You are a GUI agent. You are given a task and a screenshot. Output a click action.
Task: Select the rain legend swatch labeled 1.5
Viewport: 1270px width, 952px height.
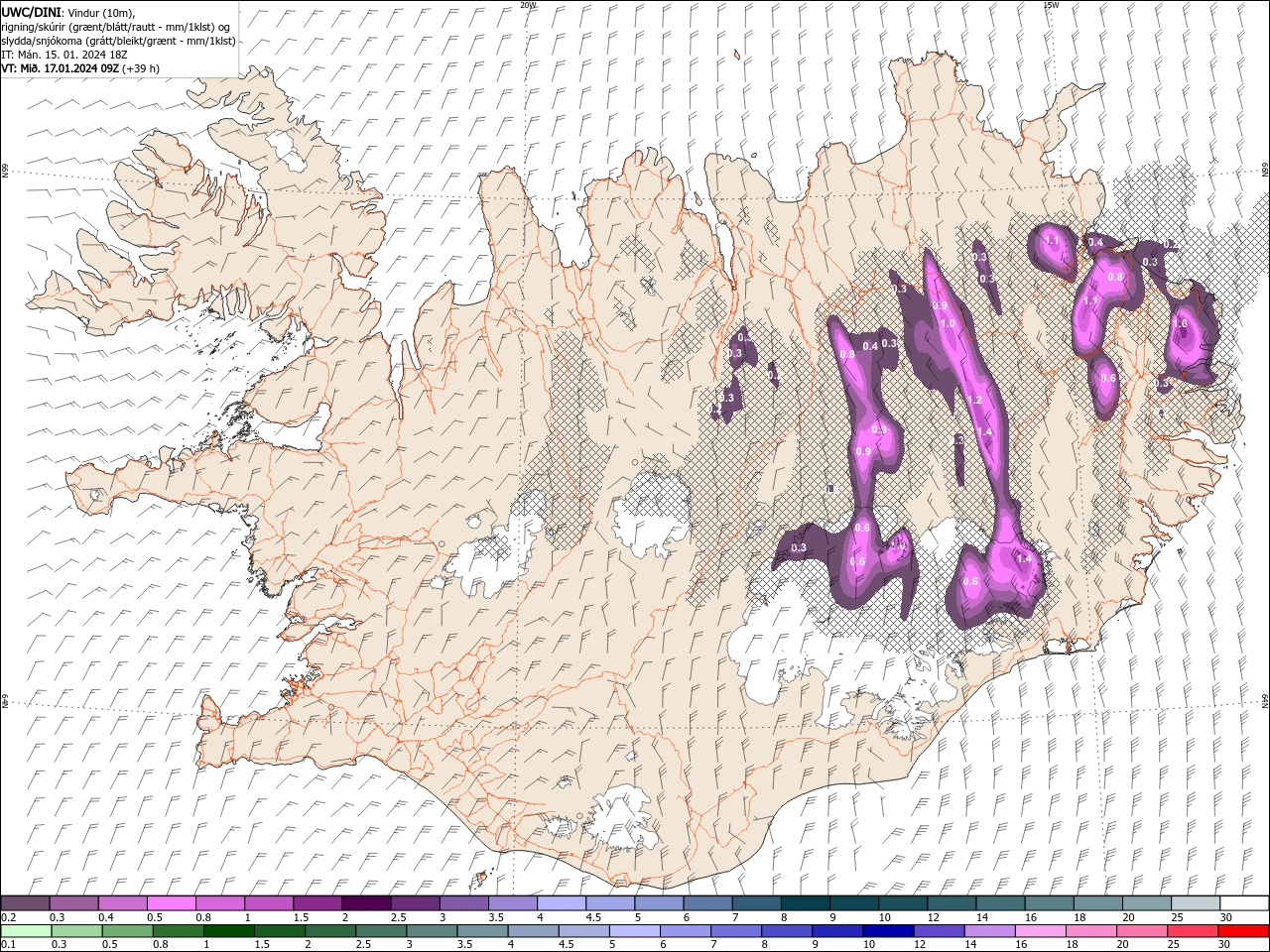[x=282, y=931]
